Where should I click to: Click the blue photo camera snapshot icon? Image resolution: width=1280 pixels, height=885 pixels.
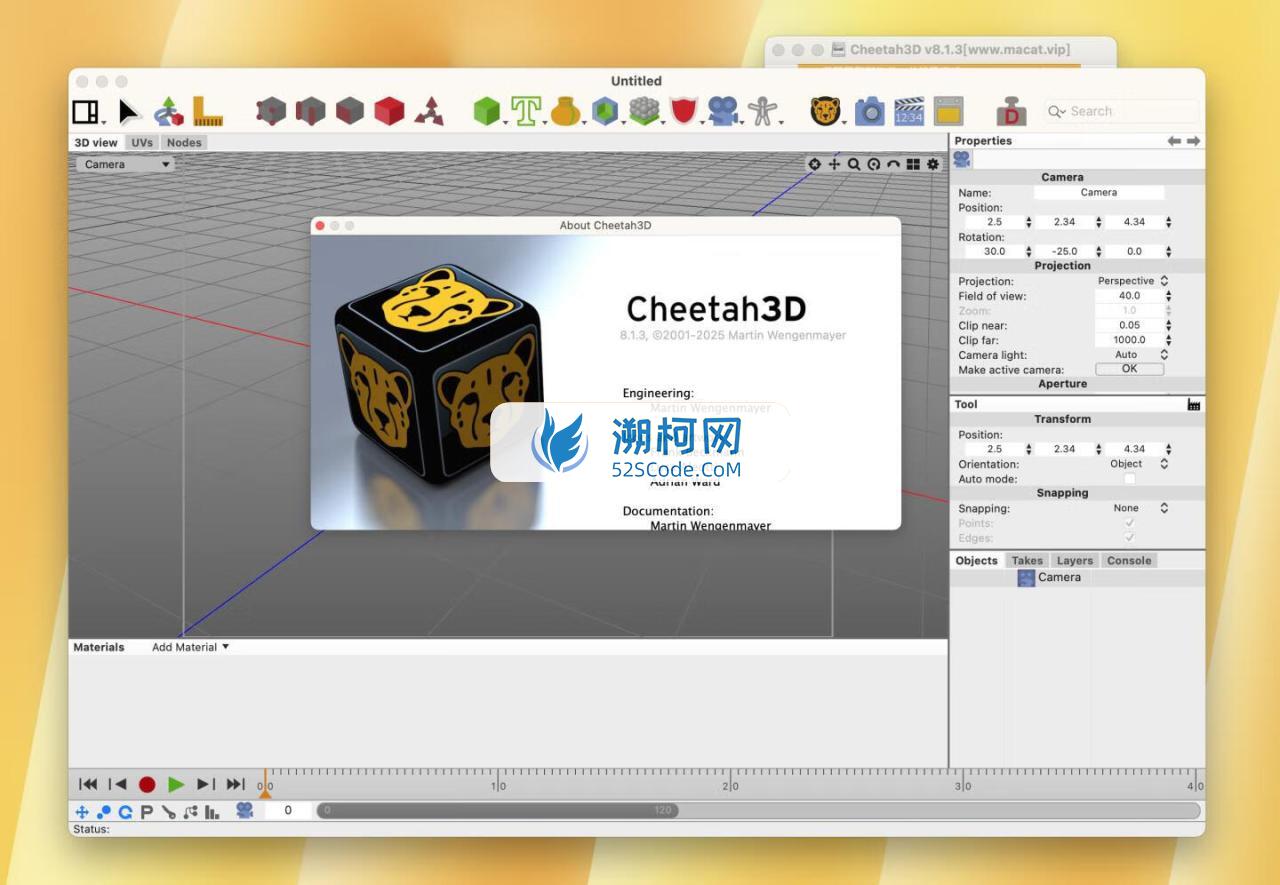click(x=869, y=111)
